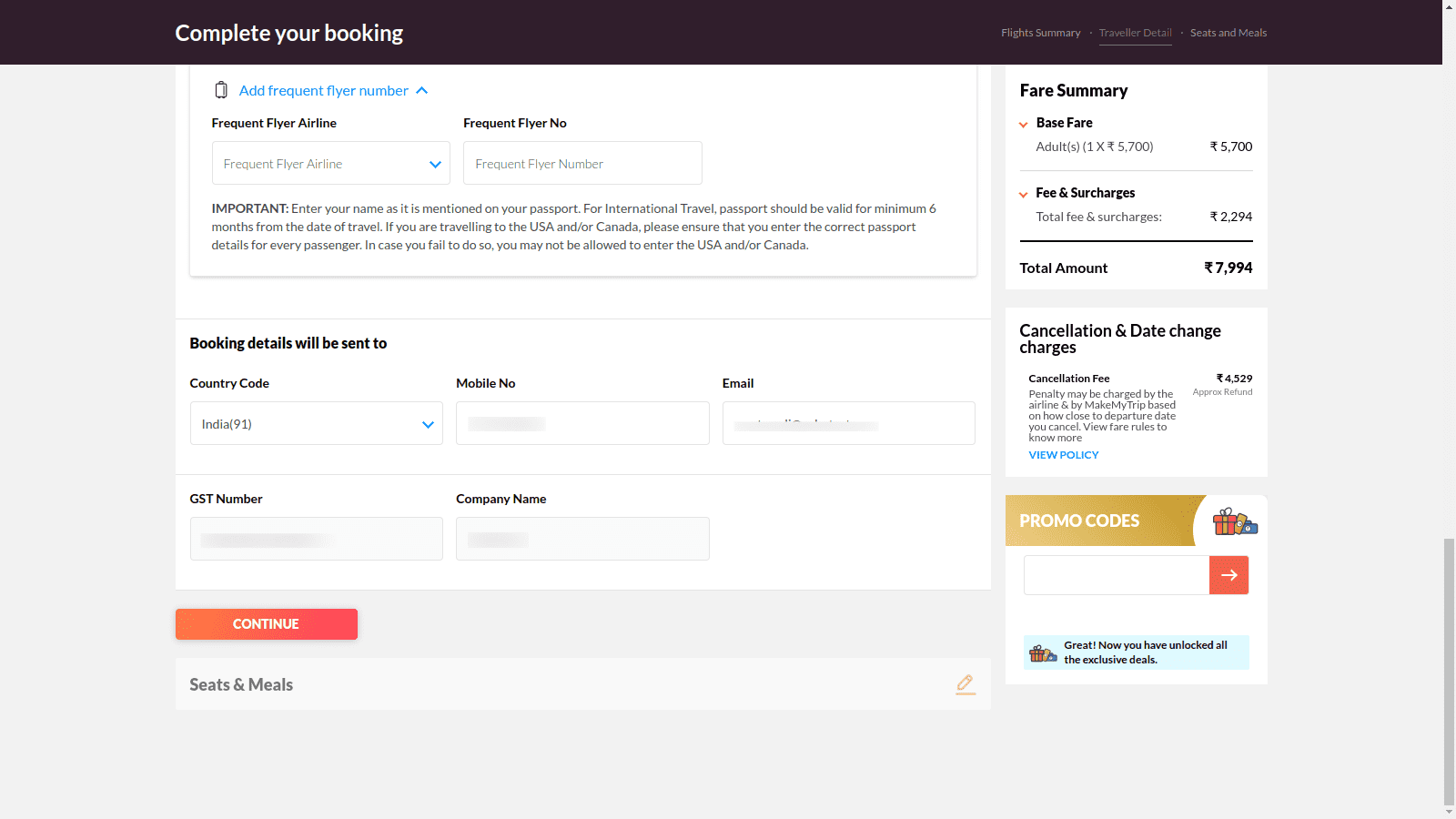Open the Seats and Meals section in header
Screen dimensions: 1456x819
pyautogui.click(x=1228, y=33)
